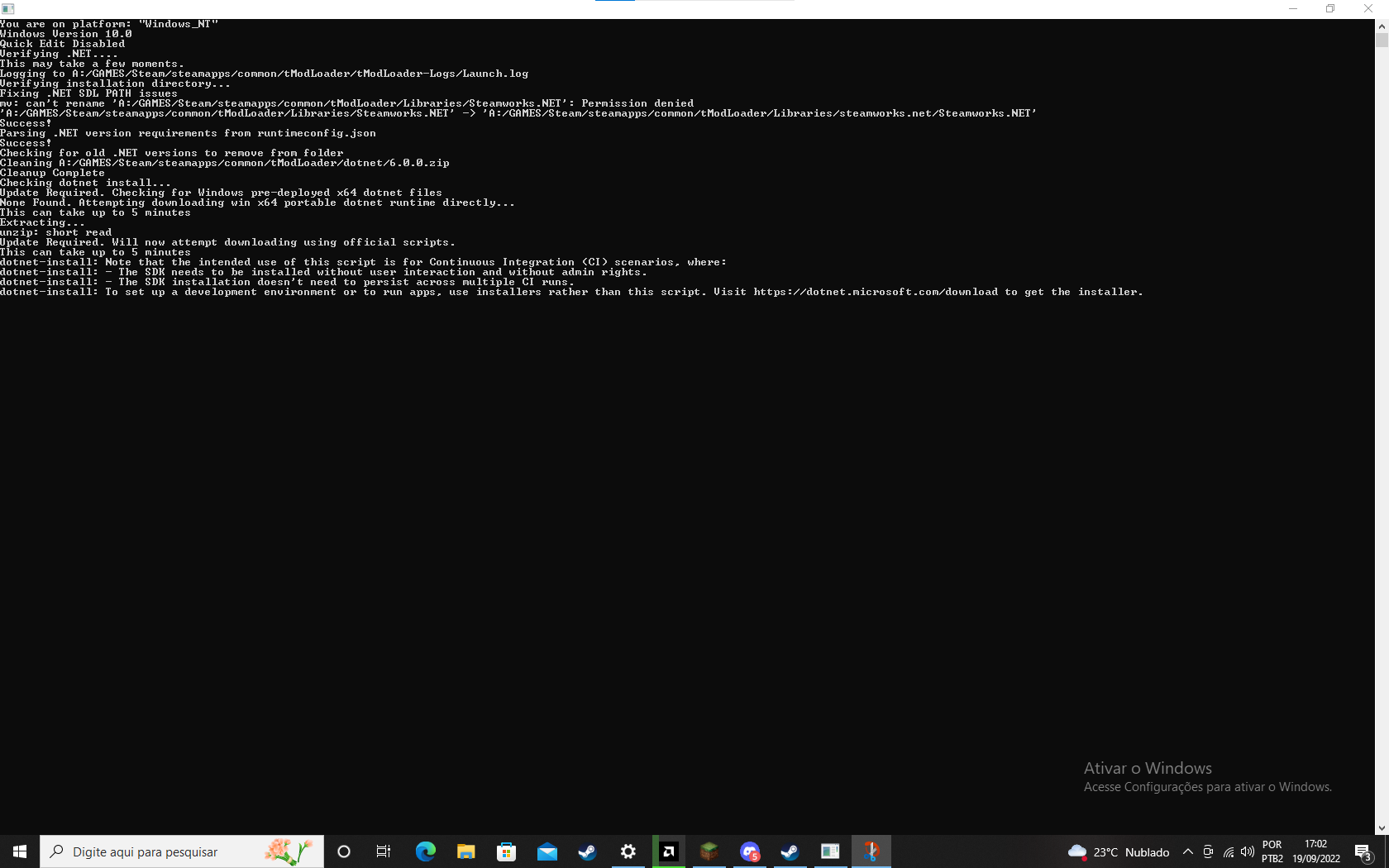Screen dimensions: 1389x868
Task: Open Settings gear on taskbar
Action: [x=628, y=851]
